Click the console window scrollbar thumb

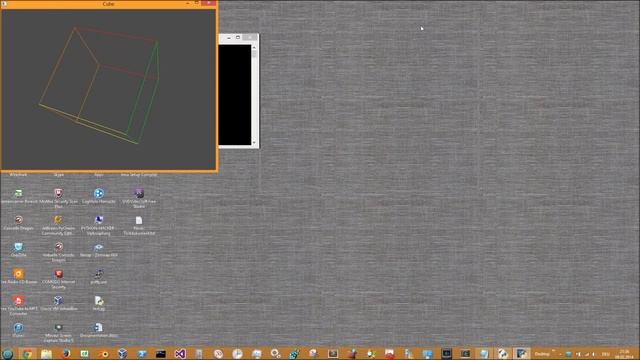(254, 54)
